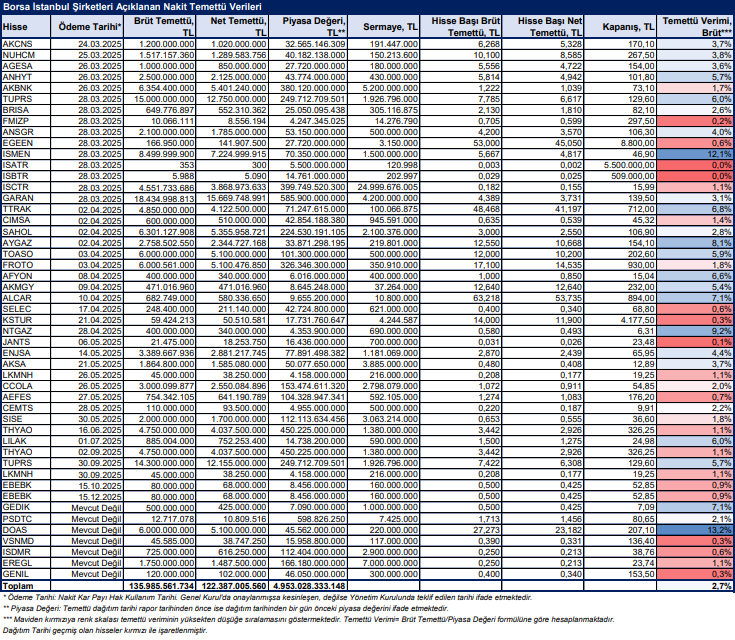Click the Kapanış, TL column header
735x640 pixels.
coord(620,27)
